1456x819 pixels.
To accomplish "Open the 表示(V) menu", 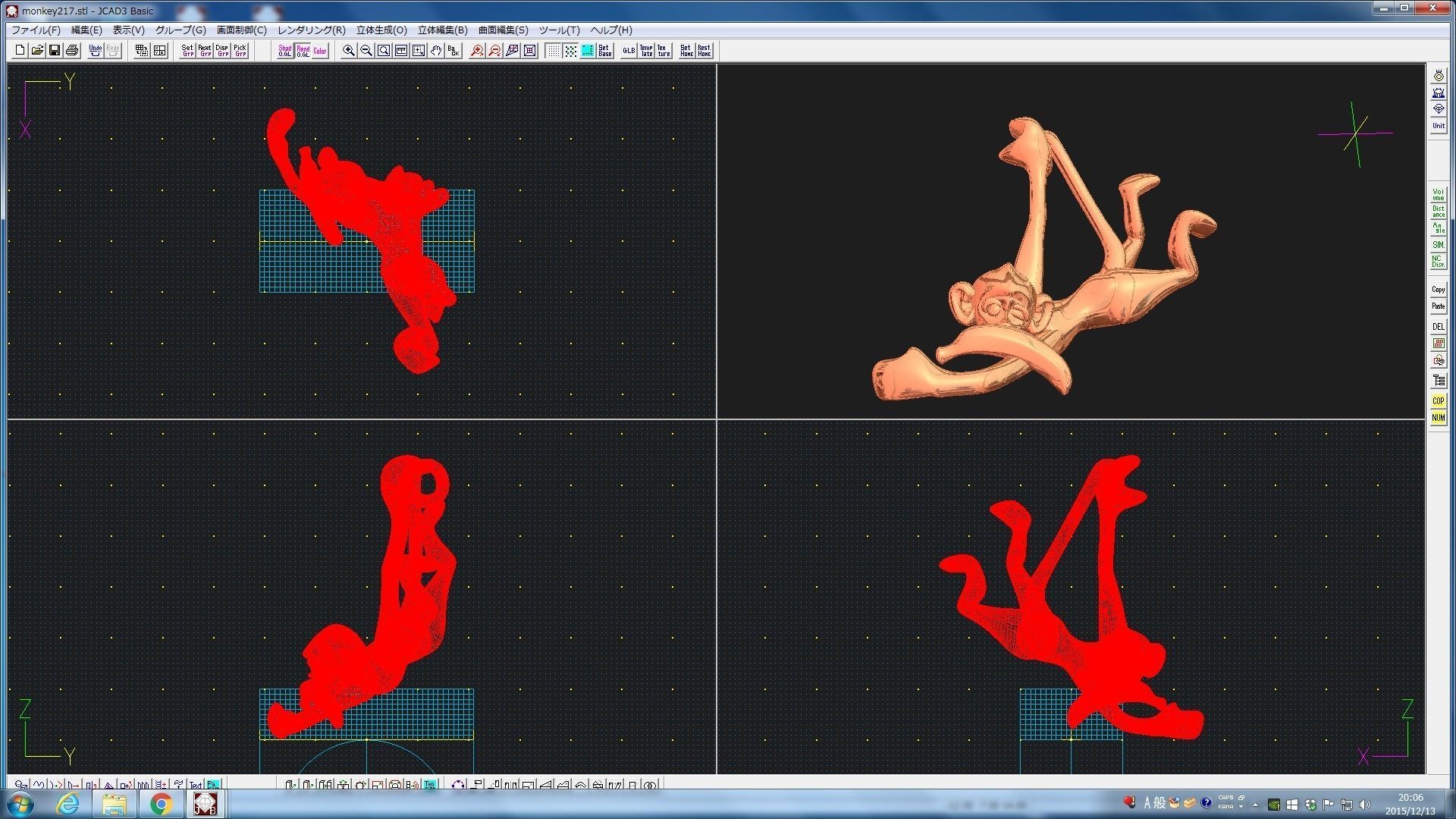I will [x=129, y=30].
